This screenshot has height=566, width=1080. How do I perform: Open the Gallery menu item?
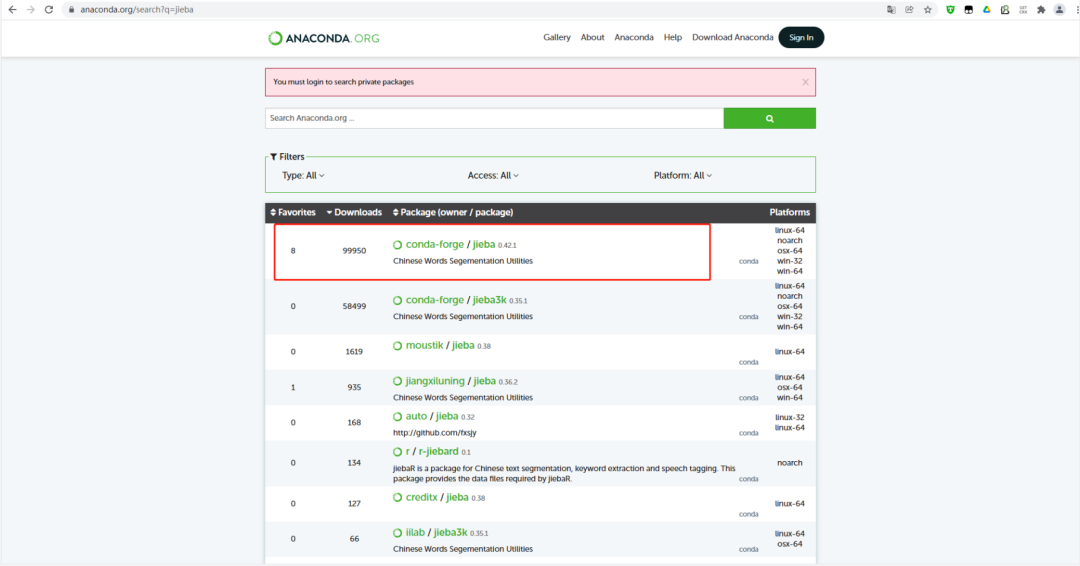coord(557,37)
